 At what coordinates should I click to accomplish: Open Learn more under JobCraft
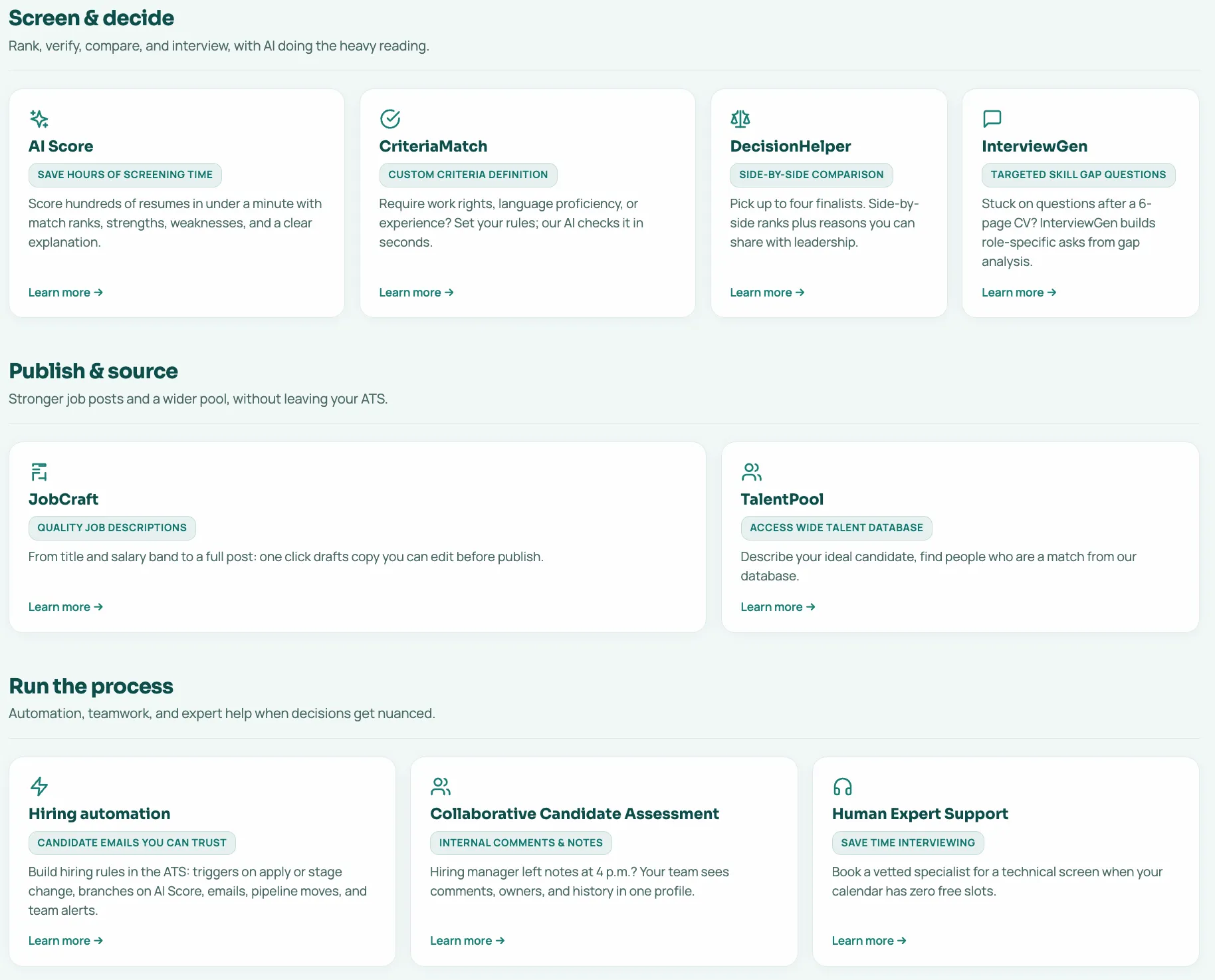[x=66, y=607]
